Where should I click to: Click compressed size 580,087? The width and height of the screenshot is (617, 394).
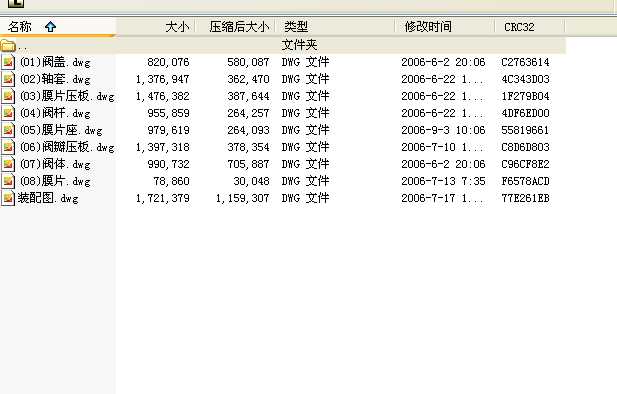[248, 62]
